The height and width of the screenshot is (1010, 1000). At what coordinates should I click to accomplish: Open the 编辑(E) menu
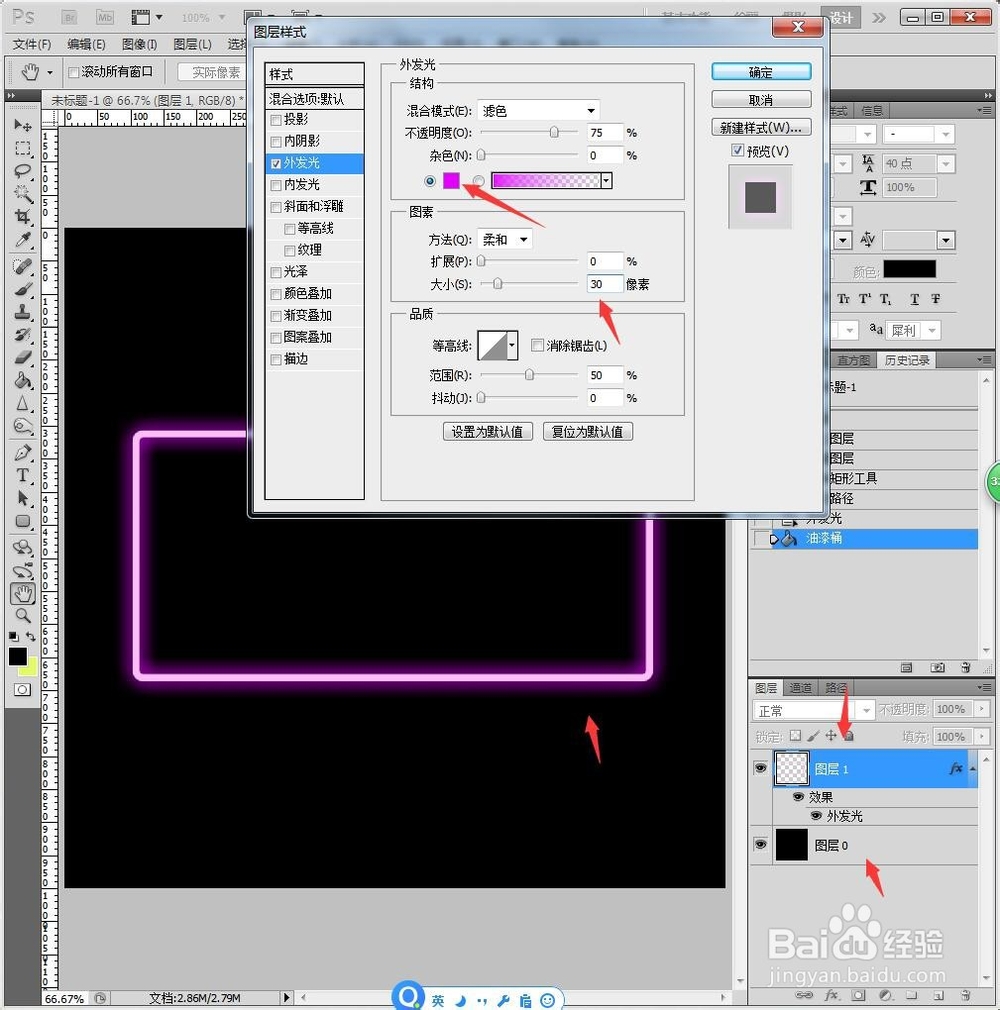tap(86, 44)
